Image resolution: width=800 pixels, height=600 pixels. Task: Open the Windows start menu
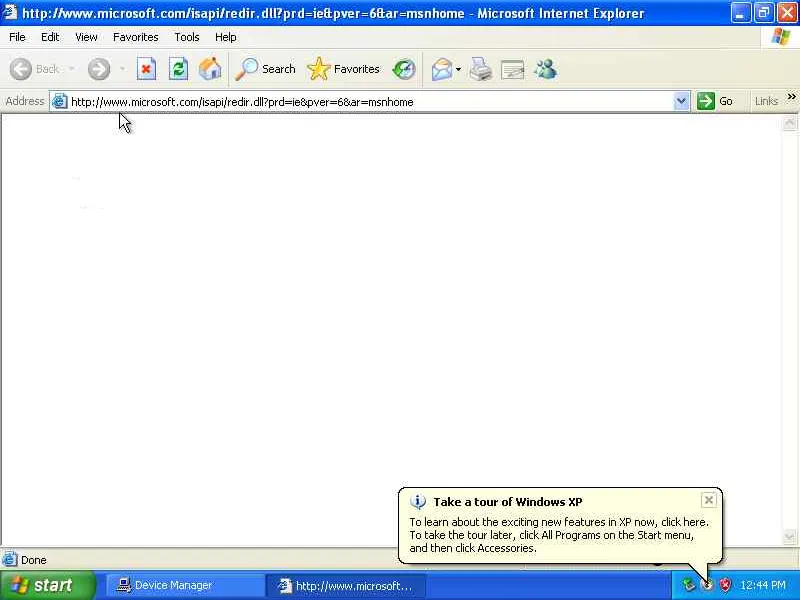pyautogui.click(x=47, y=585)
